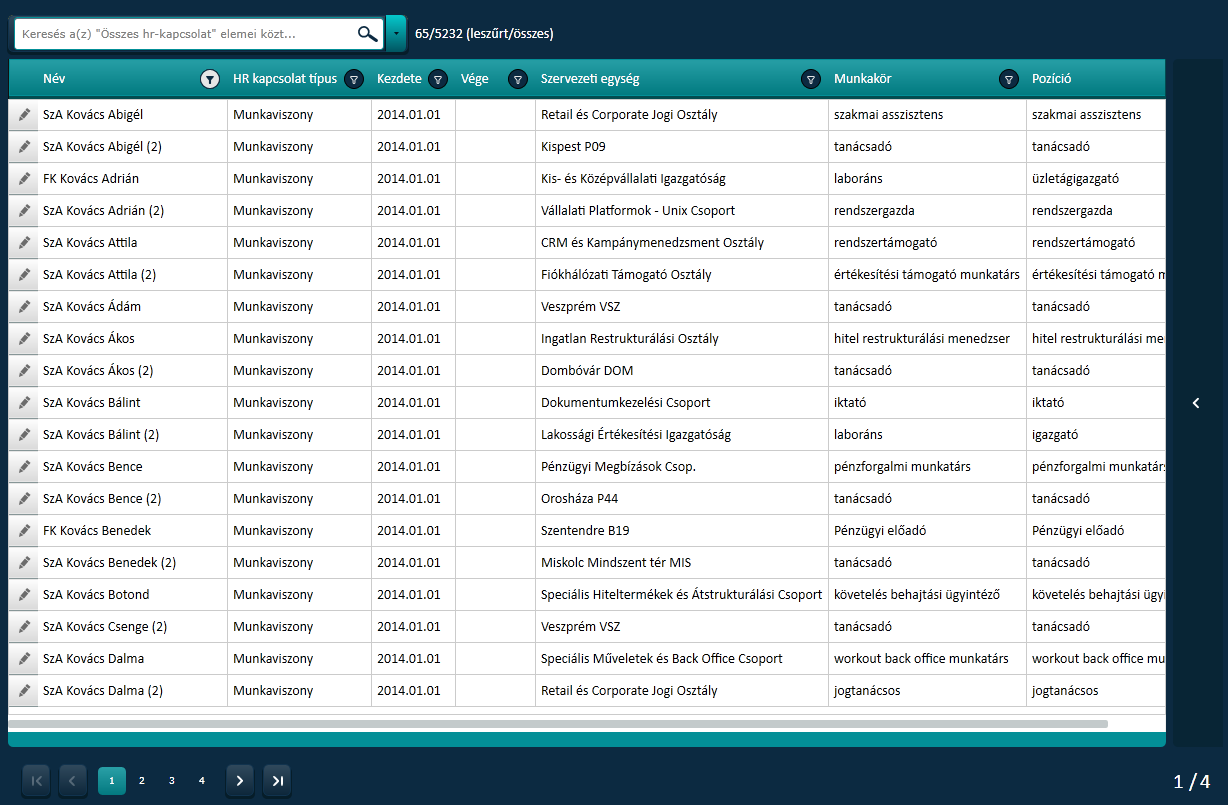This screenshot has width=1228, height=805.
Task: Click the name "SzA Kovács Botond"
Action: click(x=96, y=595)
